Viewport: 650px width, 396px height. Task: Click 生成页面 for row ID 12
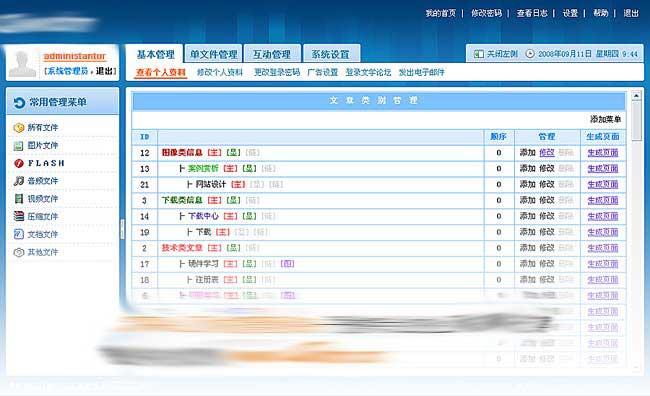coord(603,153)
